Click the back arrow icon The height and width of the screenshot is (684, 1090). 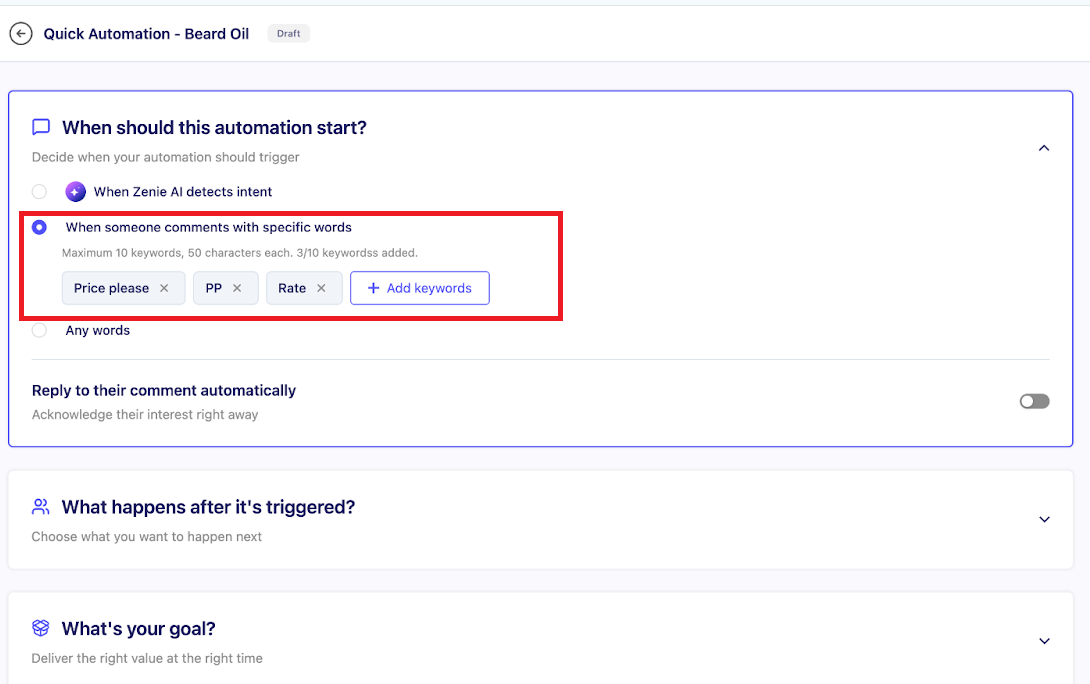(x=21, y=34)
